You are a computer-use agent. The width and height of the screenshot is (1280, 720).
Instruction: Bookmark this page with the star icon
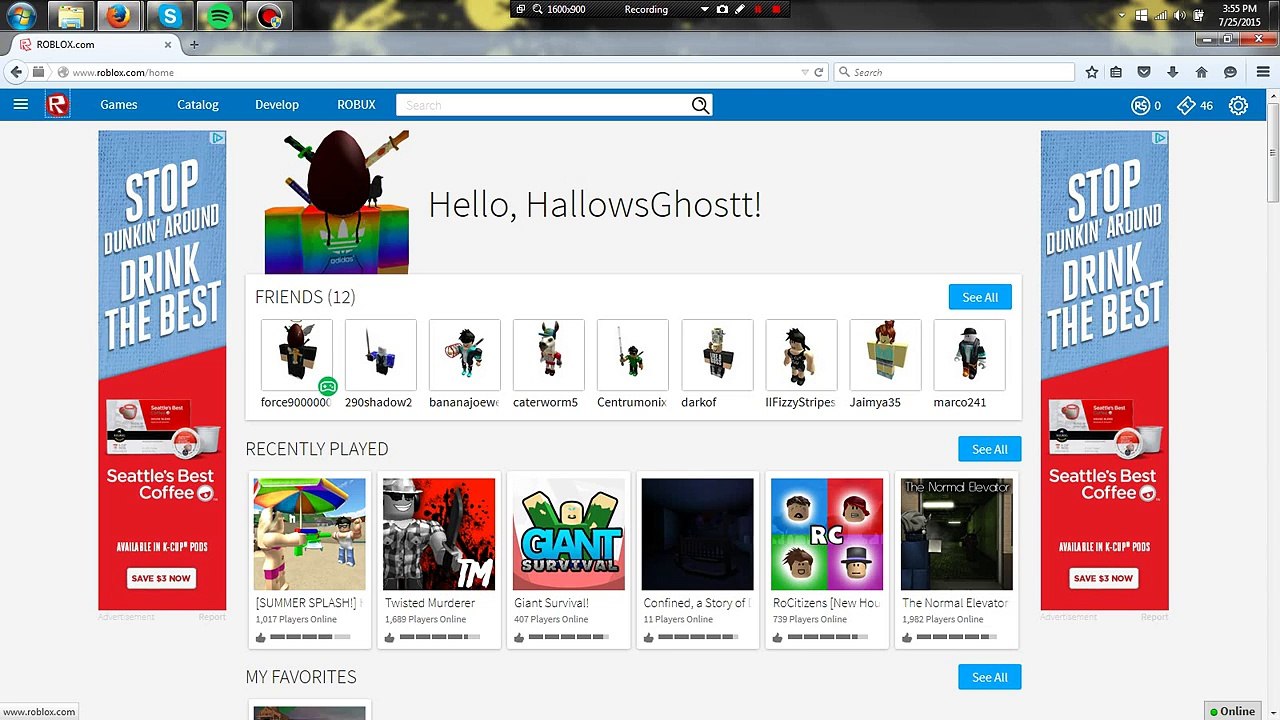1092,72
